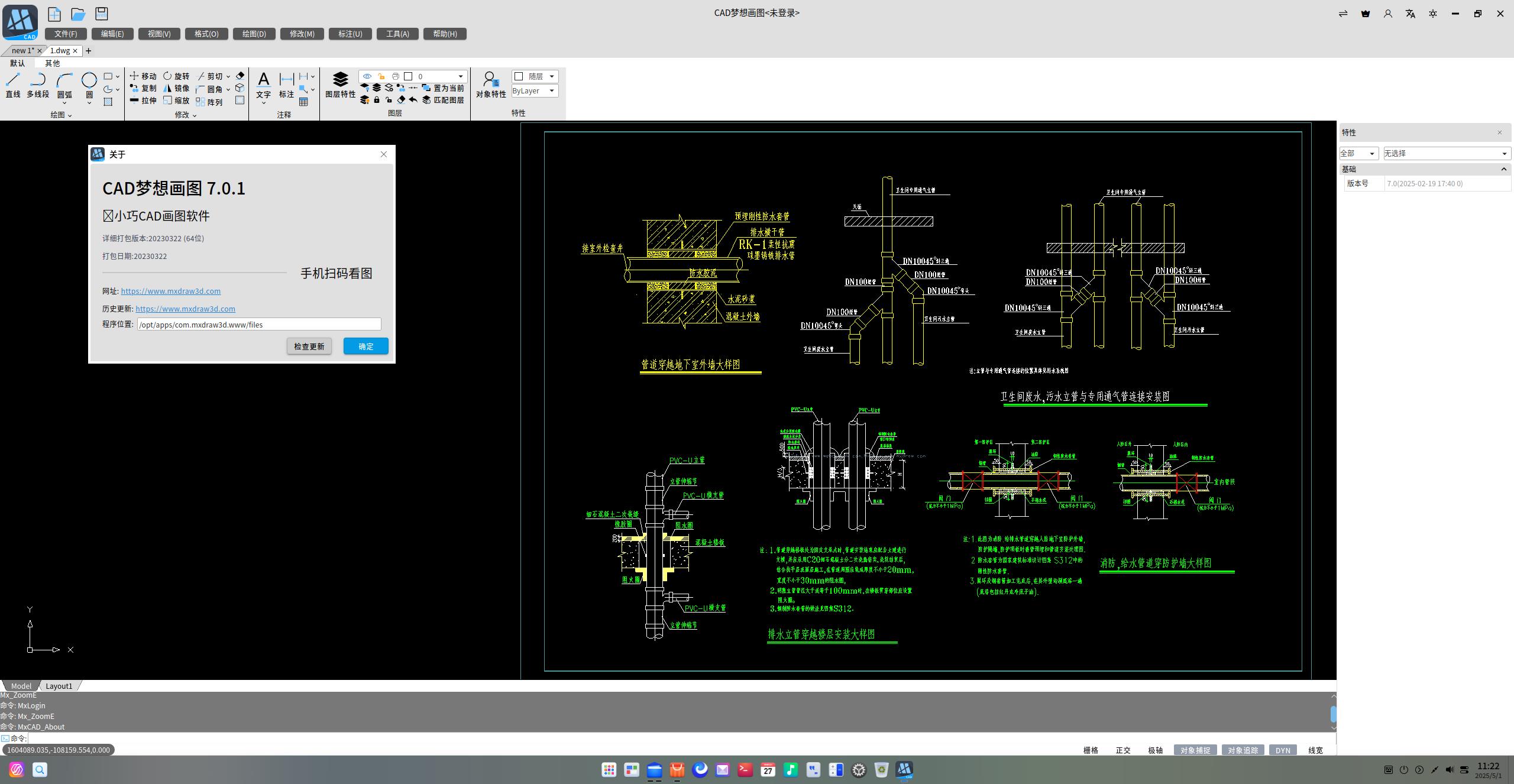Click the 标注 (Dimension) tool

(286, 85)
